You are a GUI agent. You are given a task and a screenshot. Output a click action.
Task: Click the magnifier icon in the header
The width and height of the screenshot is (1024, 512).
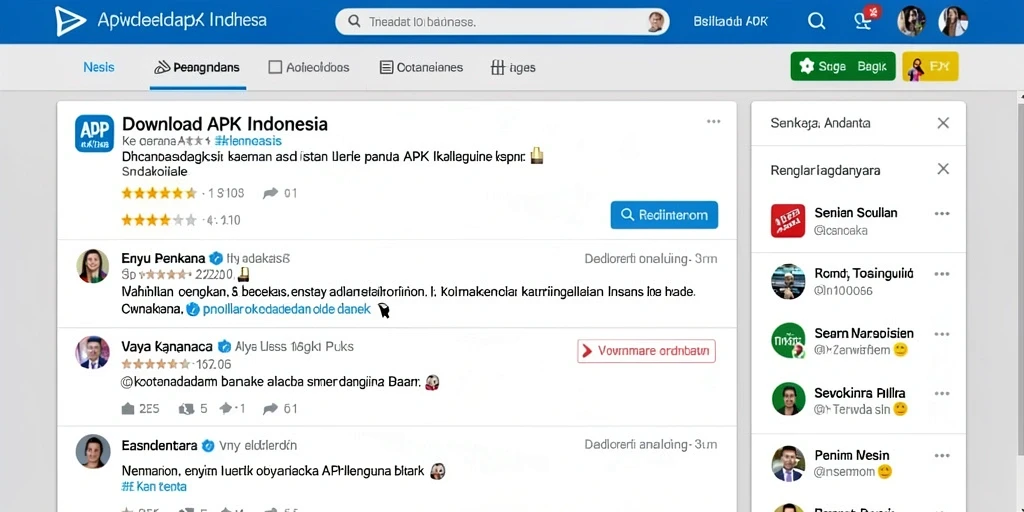click(816, 22)
